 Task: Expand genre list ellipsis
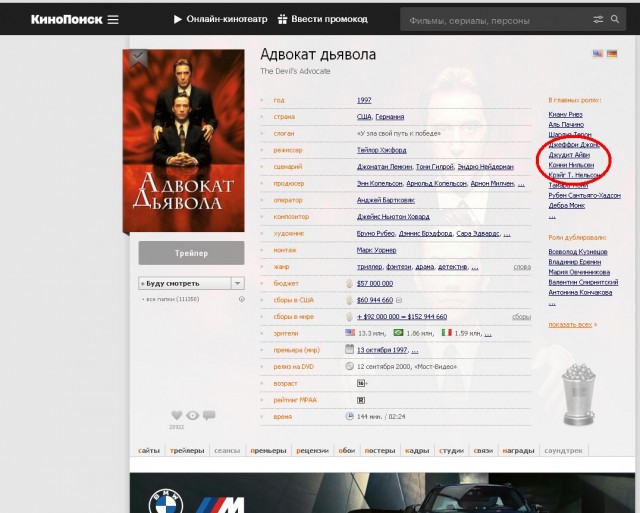coord(475,268)
